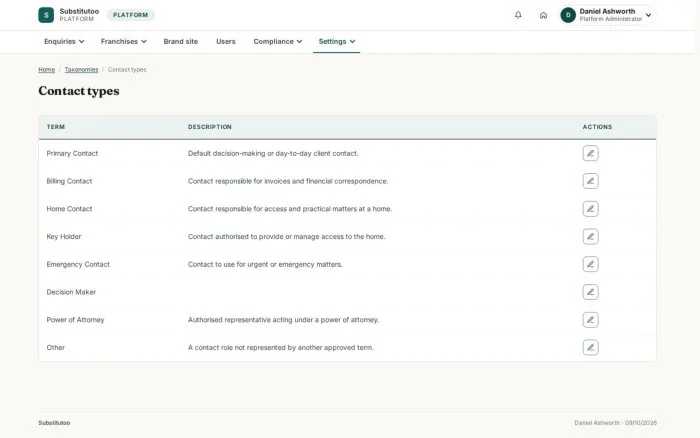Click the 'Contact types' breadcrumb text
The height and width of the screenshot is (438, 700).
[x=127, y=69]
